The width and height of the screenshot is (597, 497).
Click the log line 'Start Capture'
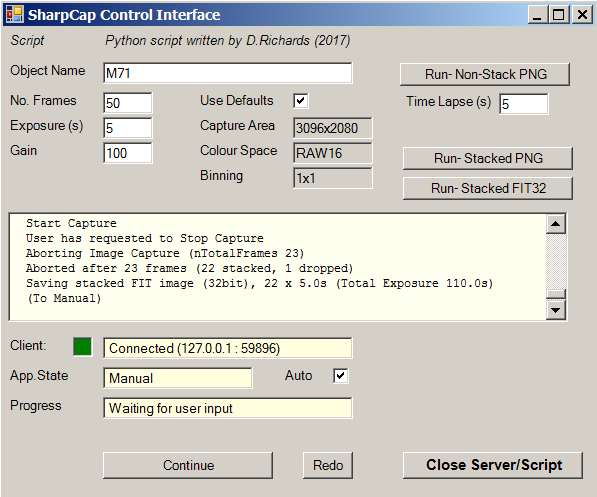71,223
